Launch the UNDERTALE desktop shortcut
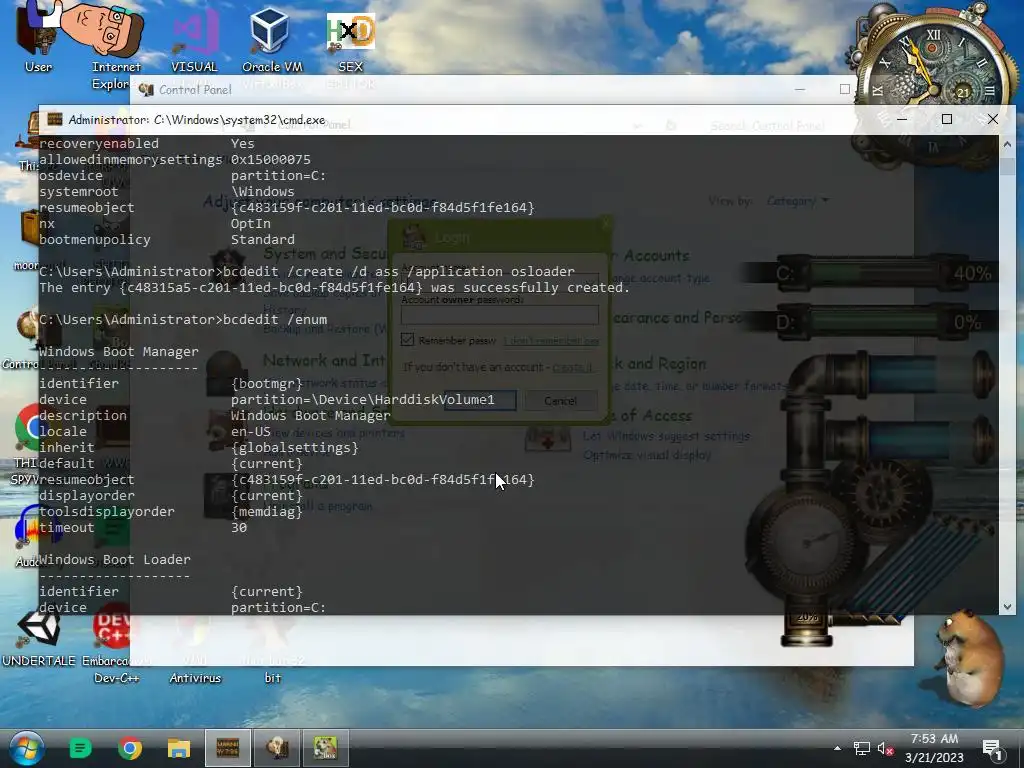The height and width of the screenshot is (768, 1024). click(39, 637)
